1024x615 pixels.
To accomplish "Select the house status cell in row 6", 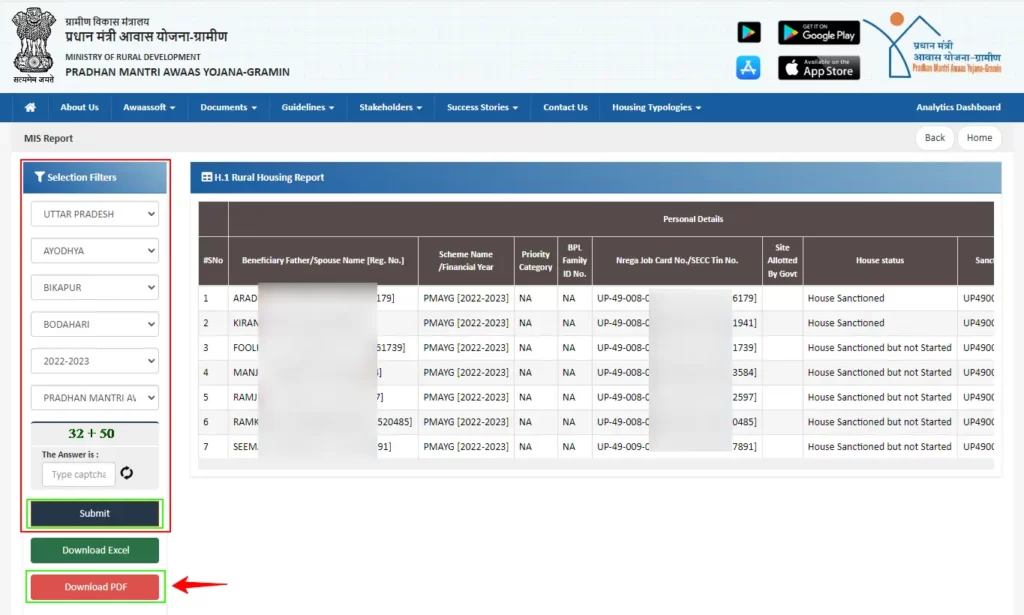I will pyautogui.click(x=879, y=422).
